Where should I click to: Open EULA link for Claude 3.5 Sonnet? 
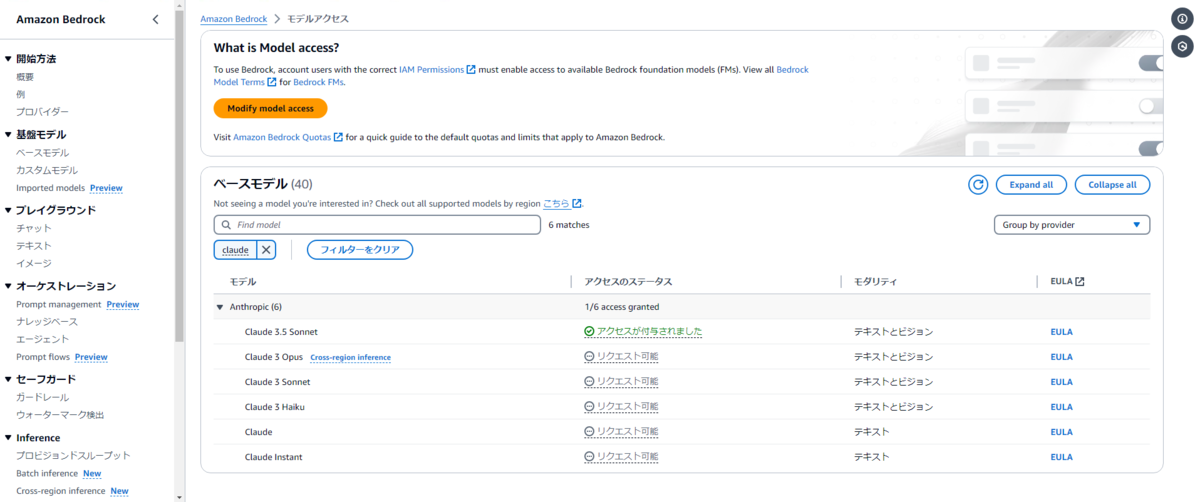tap(1061, 331)
